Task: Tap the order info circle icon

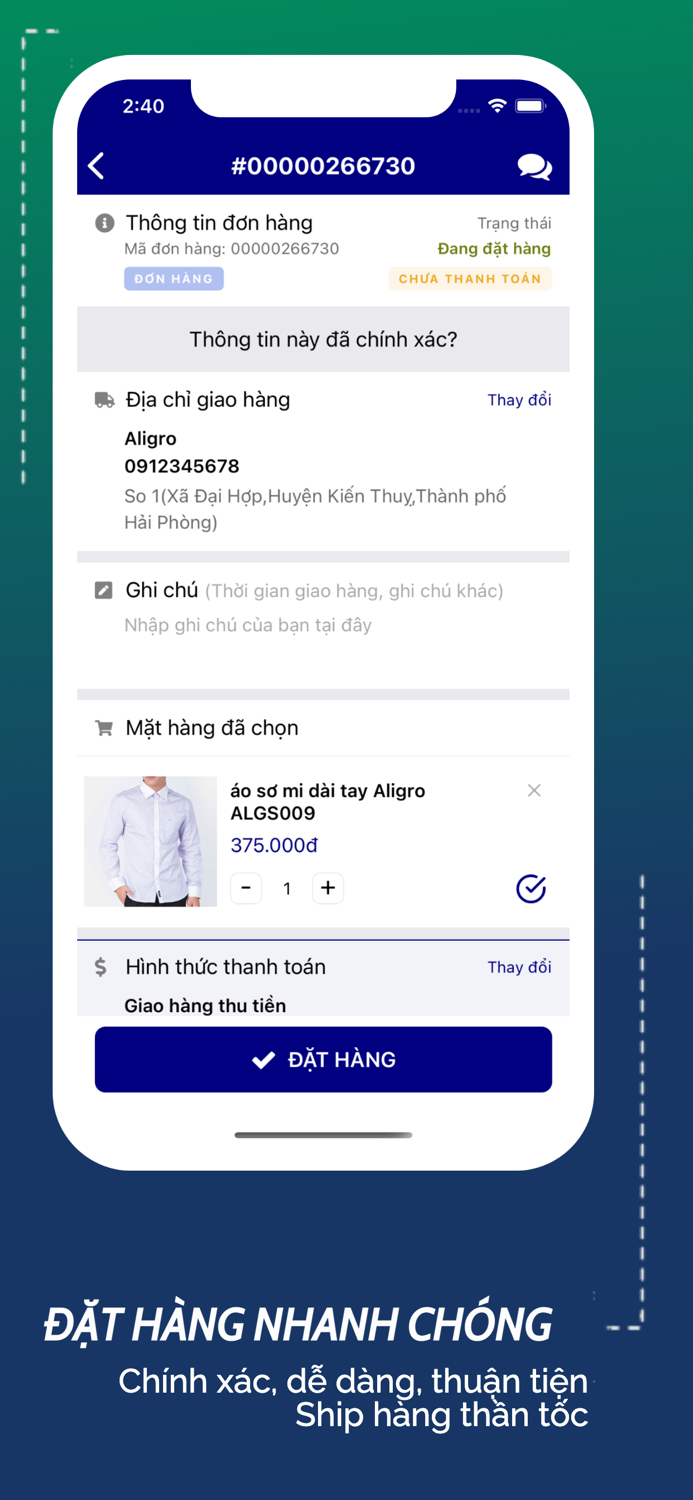Action: click(104, 223)
